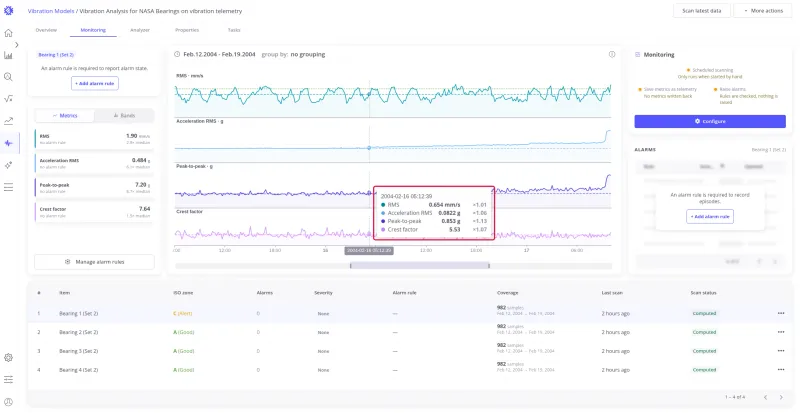Screen dimensions: 800x413
Task: Select the Bearing 4 (Set 2) table row
Action: (410, 370)
